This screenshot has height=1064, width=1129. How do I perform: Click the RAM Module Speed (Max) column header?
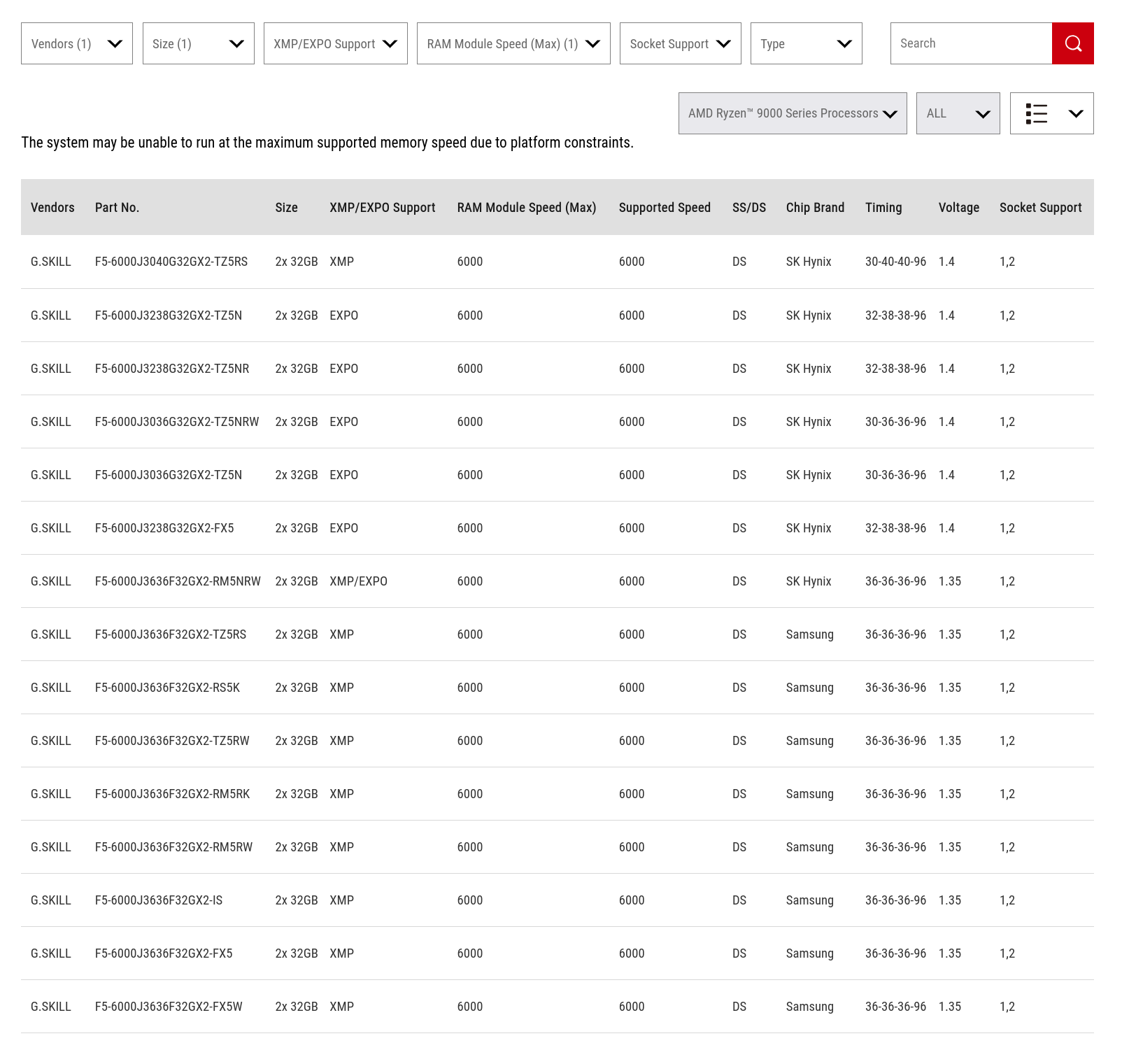527,208
